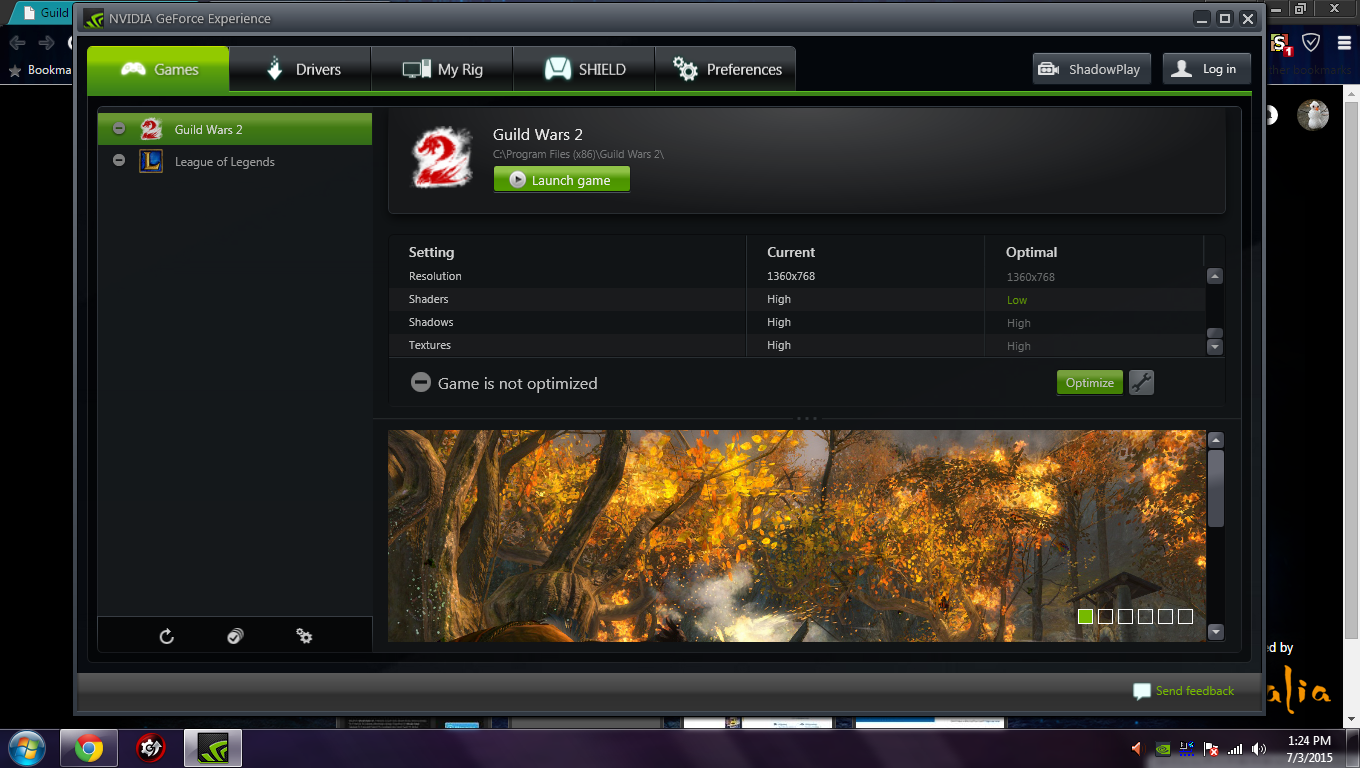Click the white volume speaker tray icon
The width and height of the screenshot is (1360, 768).
click(1259, 748)
